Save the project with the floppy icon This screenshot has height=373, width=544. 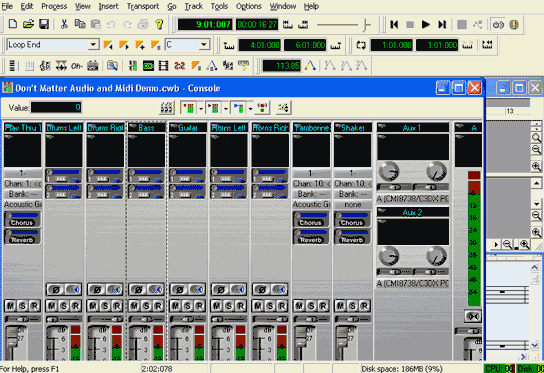(x=44, y=24)
